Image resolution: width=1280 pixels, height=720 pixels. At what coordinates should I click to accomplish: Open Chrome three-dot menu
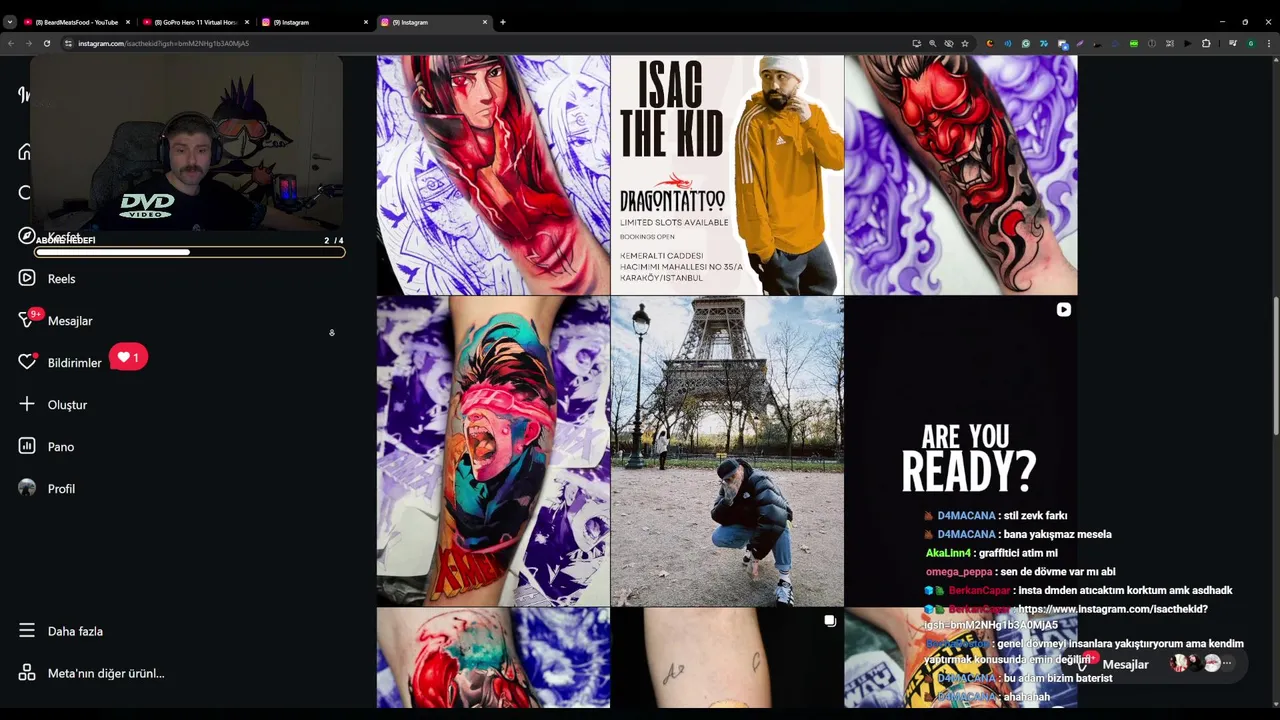tap(1269, 43)
